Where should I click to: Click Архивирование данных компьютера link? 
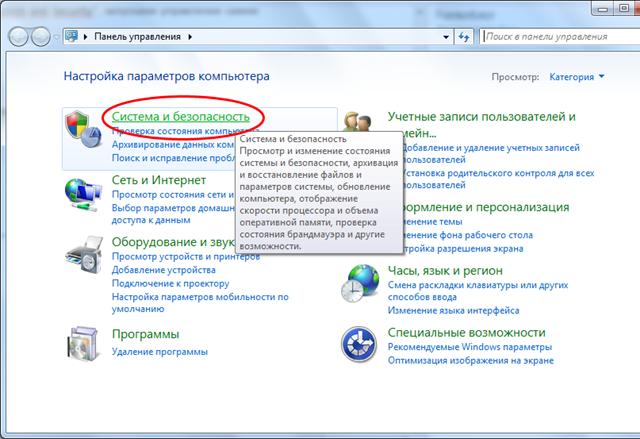(x=173, y=144)
